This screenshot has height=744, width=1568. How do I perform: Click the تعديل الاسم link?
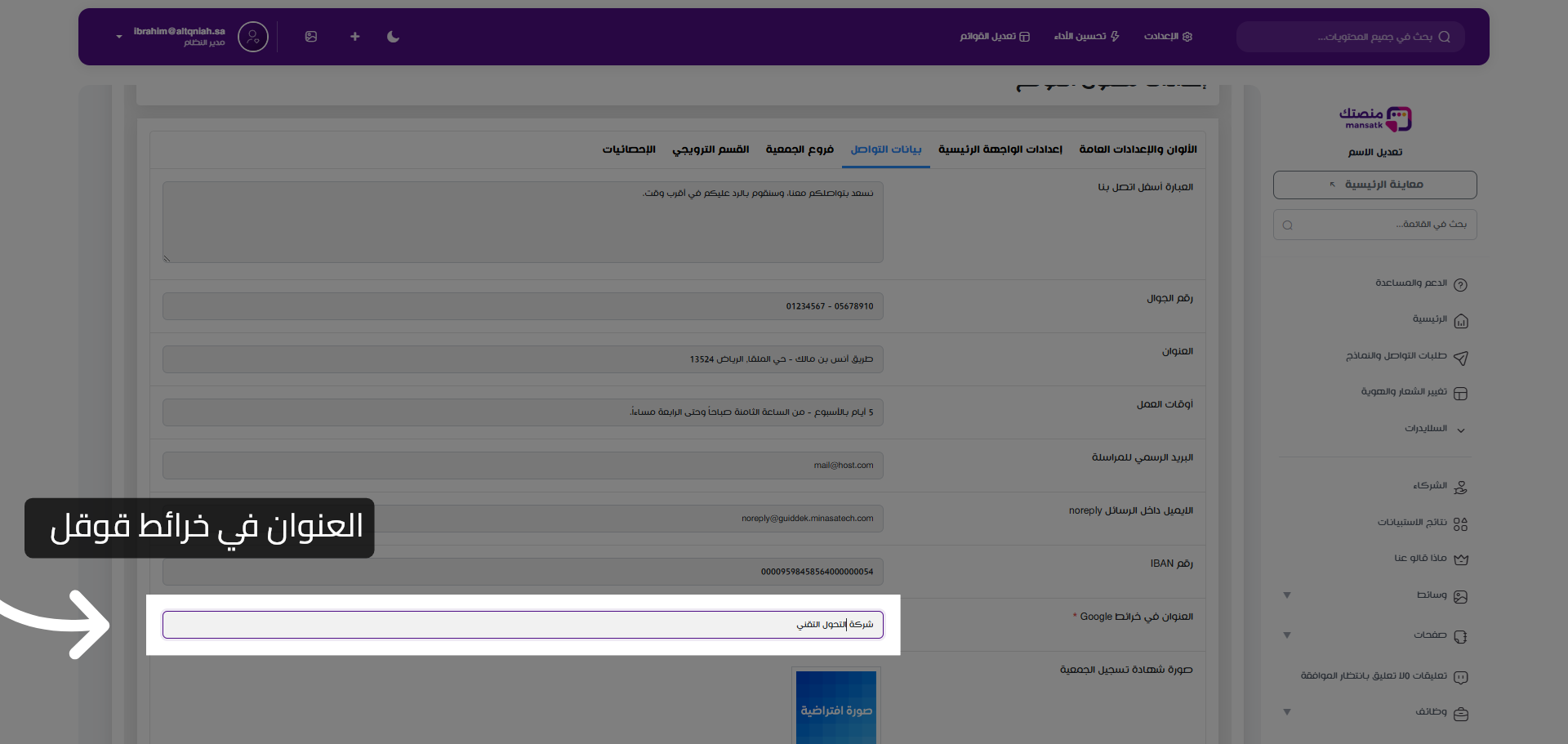point(1374,152)
